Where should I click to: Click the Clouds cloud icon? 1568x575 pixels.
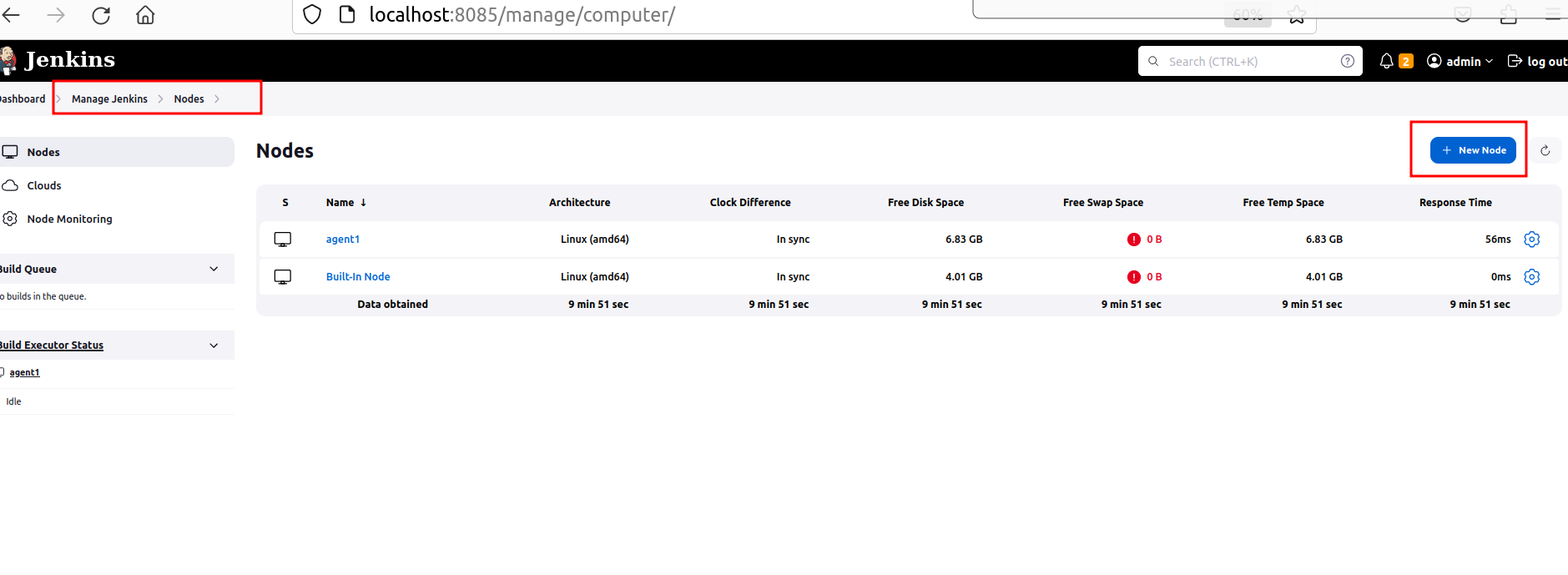tap(10, 185)
